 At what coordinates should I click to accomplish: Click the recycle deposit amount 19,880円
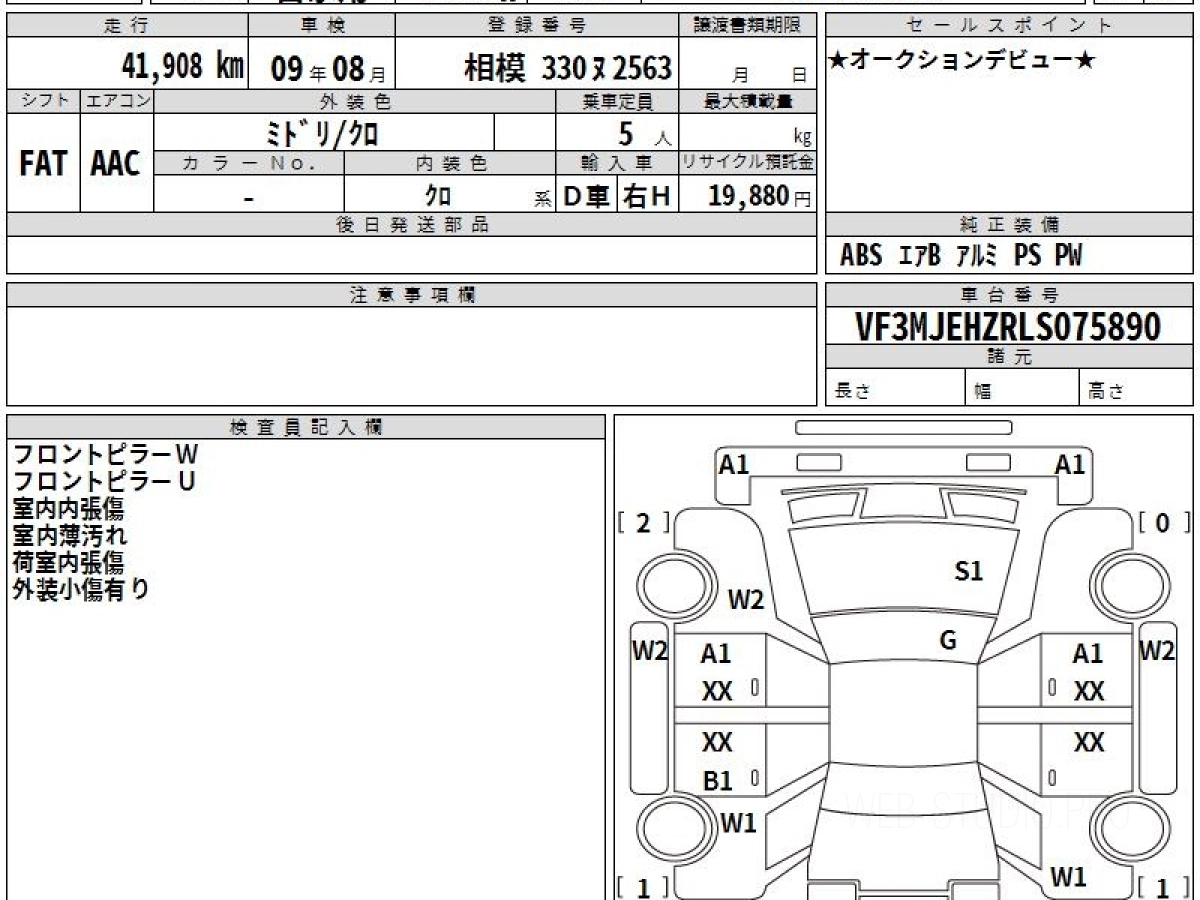759,196
